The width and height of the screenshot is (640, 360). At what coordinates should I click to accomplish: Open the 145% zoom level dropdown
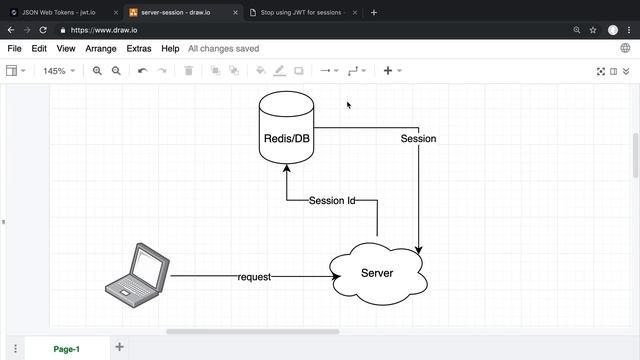point(59,71)
